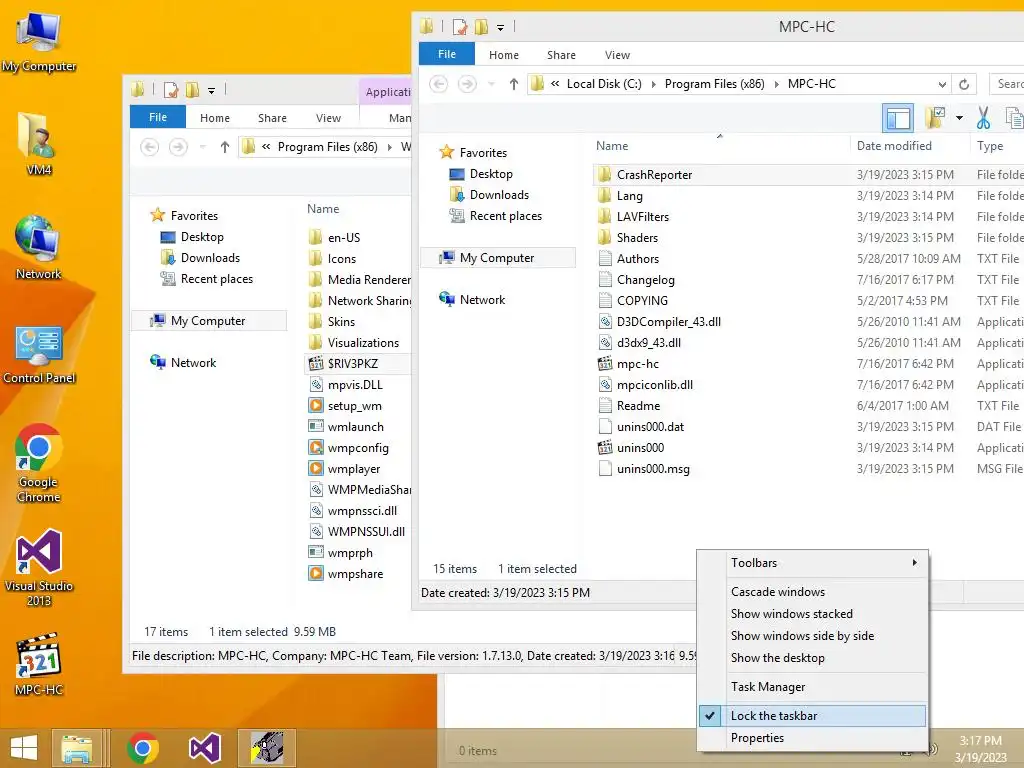The image size is (1024, 768).
Task: Open the recent locations dropdown in MPC-HC window
Action: point(491,84)
